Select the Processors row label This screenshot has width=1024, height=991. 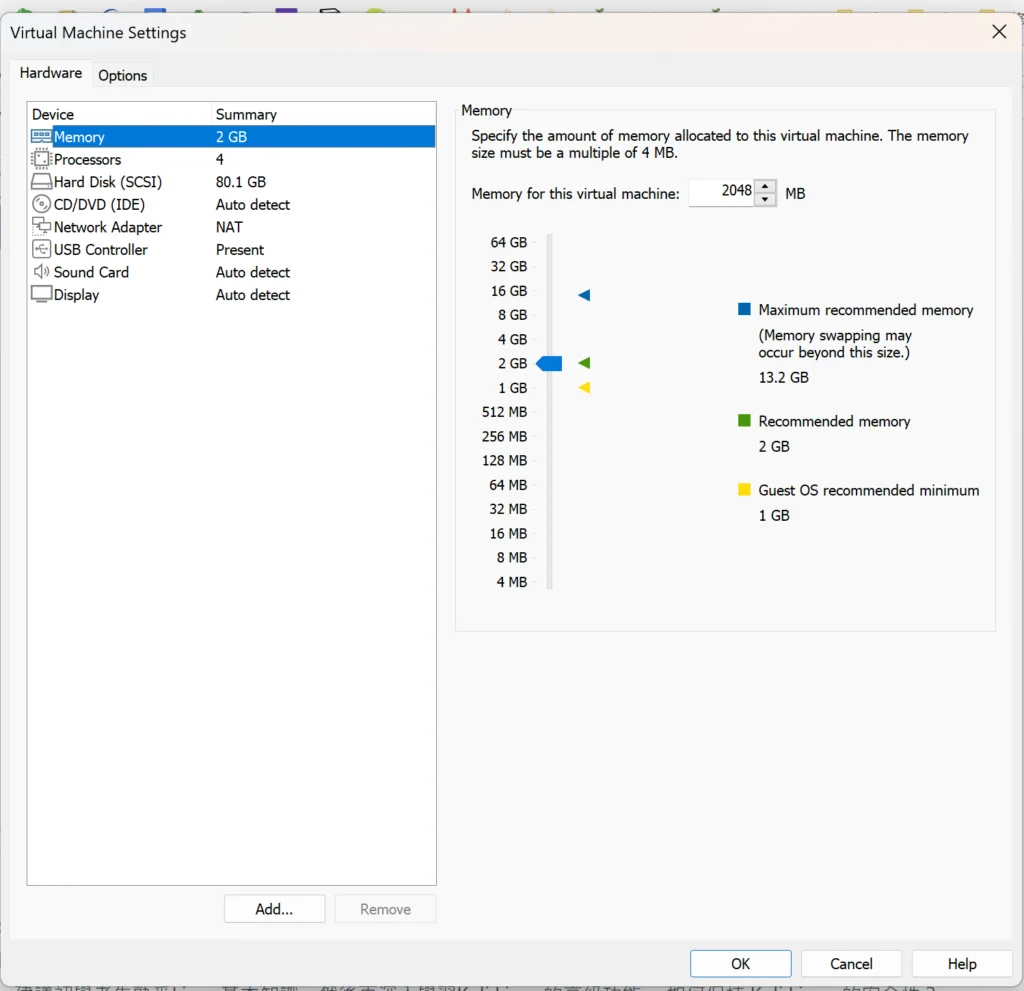pyautogui.click(x=88, y=159)
